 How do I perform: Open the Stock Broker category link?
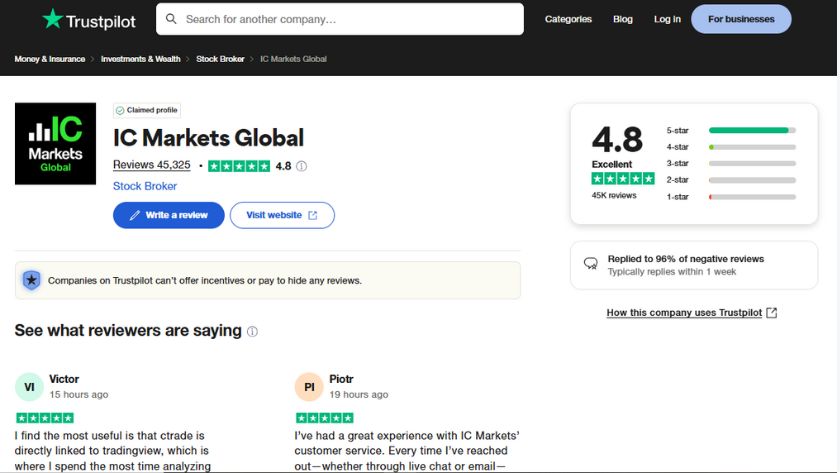[145, 186]
